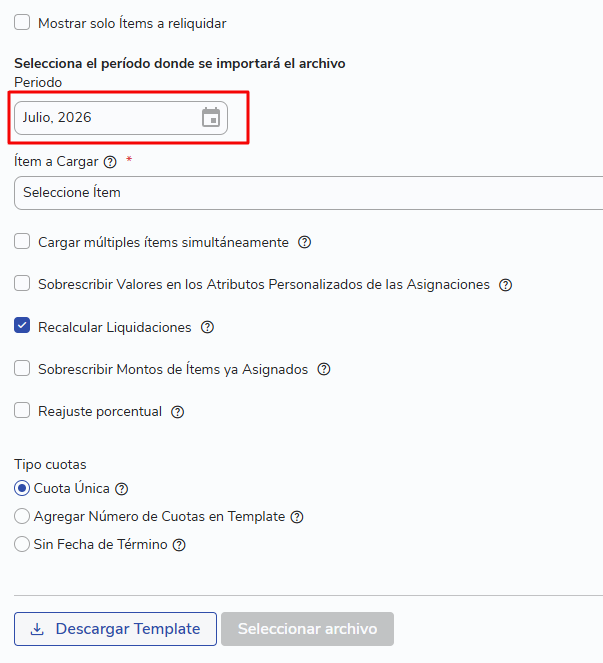Enable Sobrescribir Montos de Ítems ya Asignados

point(22,368)
